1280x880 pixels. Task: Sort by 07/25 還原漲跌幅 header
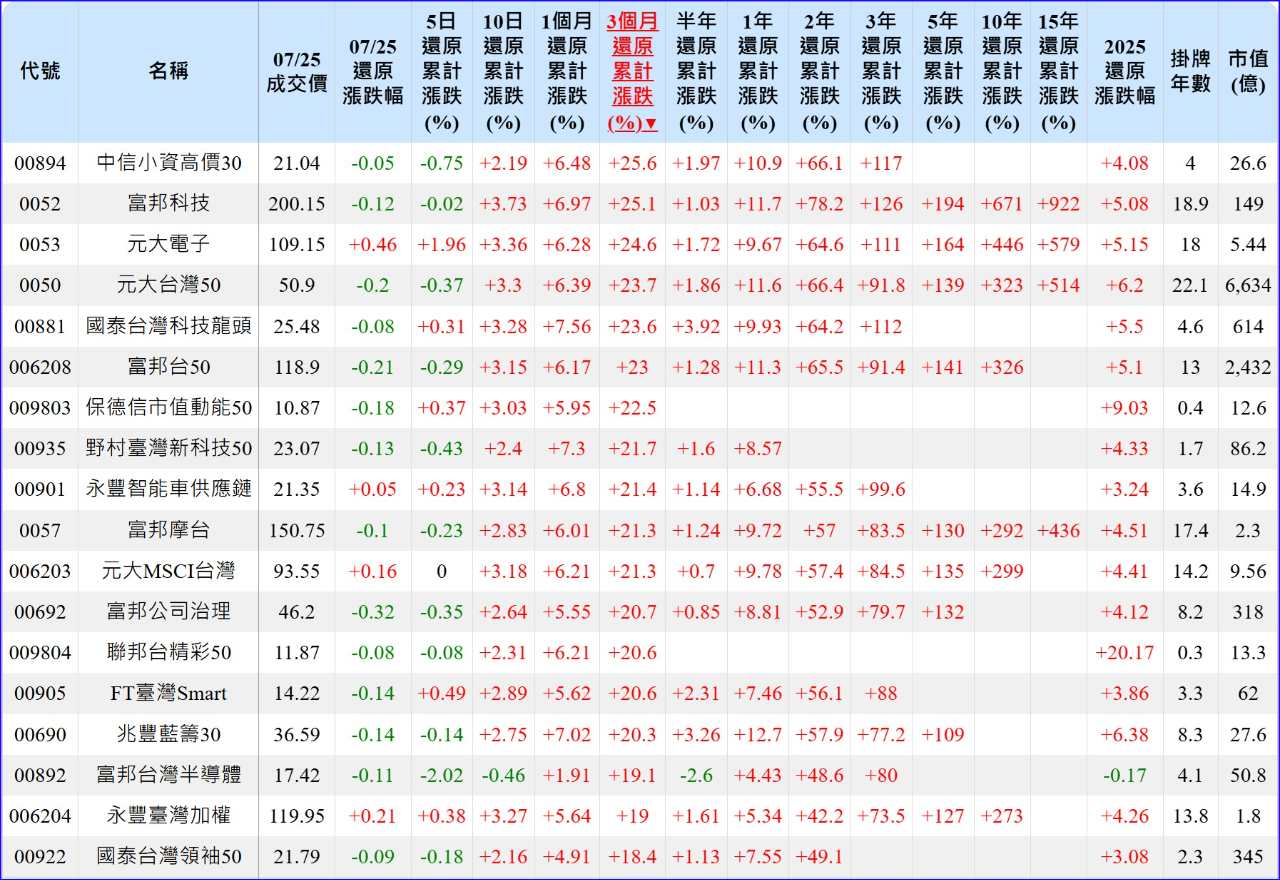pyautogui.click(x=373, y=72)
